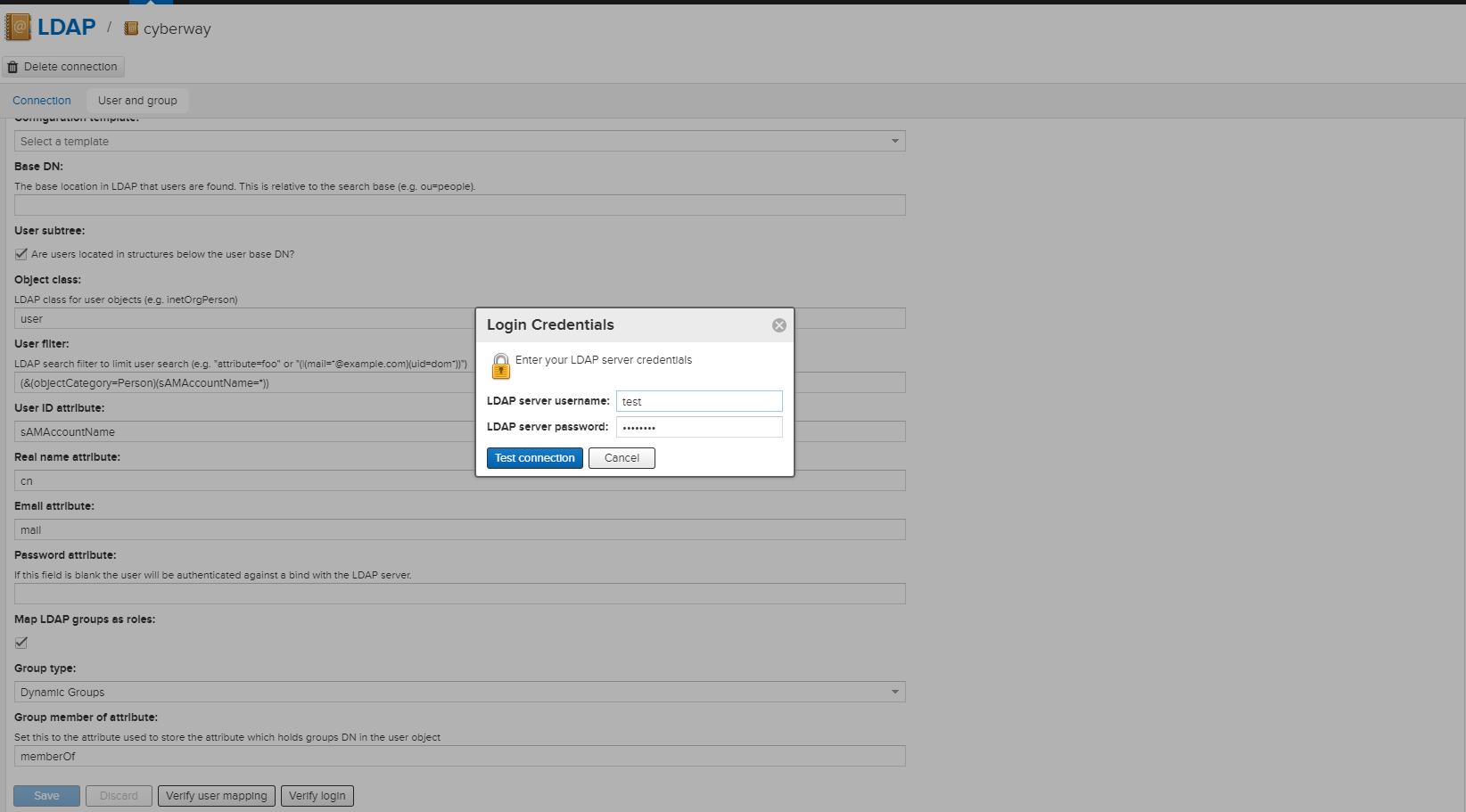
Task: Close the Login Credentials dialog
Action: [778, 325]
